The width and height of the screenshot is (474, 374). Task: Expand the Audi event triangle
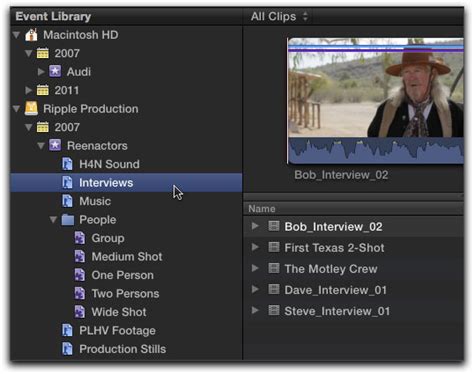[x=41, y=71]
